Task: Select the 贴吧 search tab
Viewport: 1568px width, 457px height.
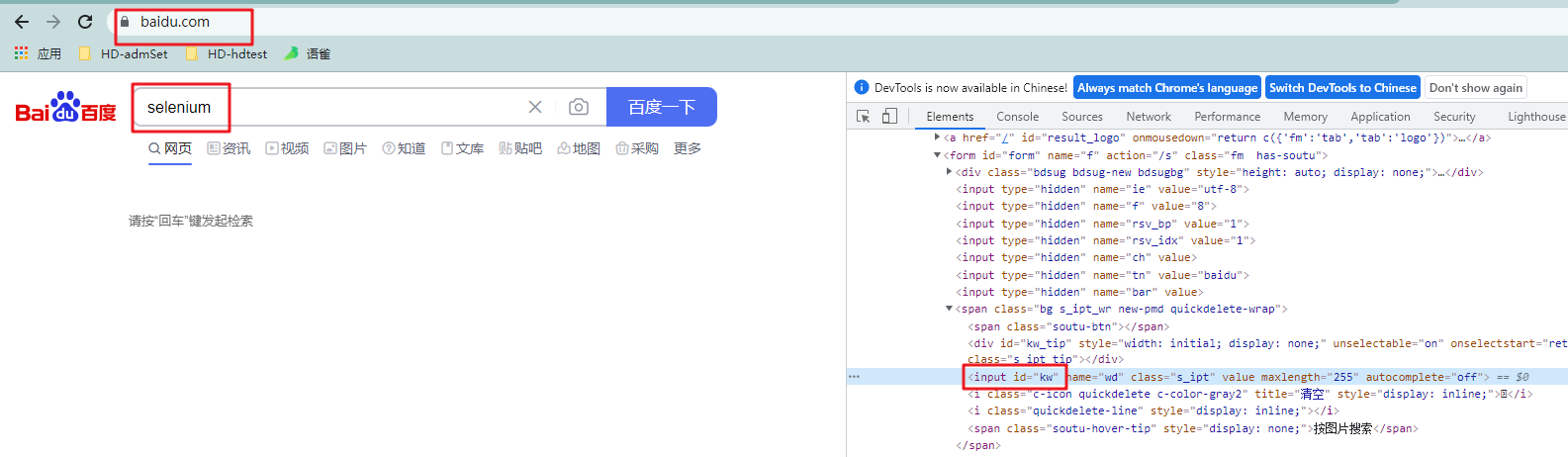Action: [x=520, y=148]
